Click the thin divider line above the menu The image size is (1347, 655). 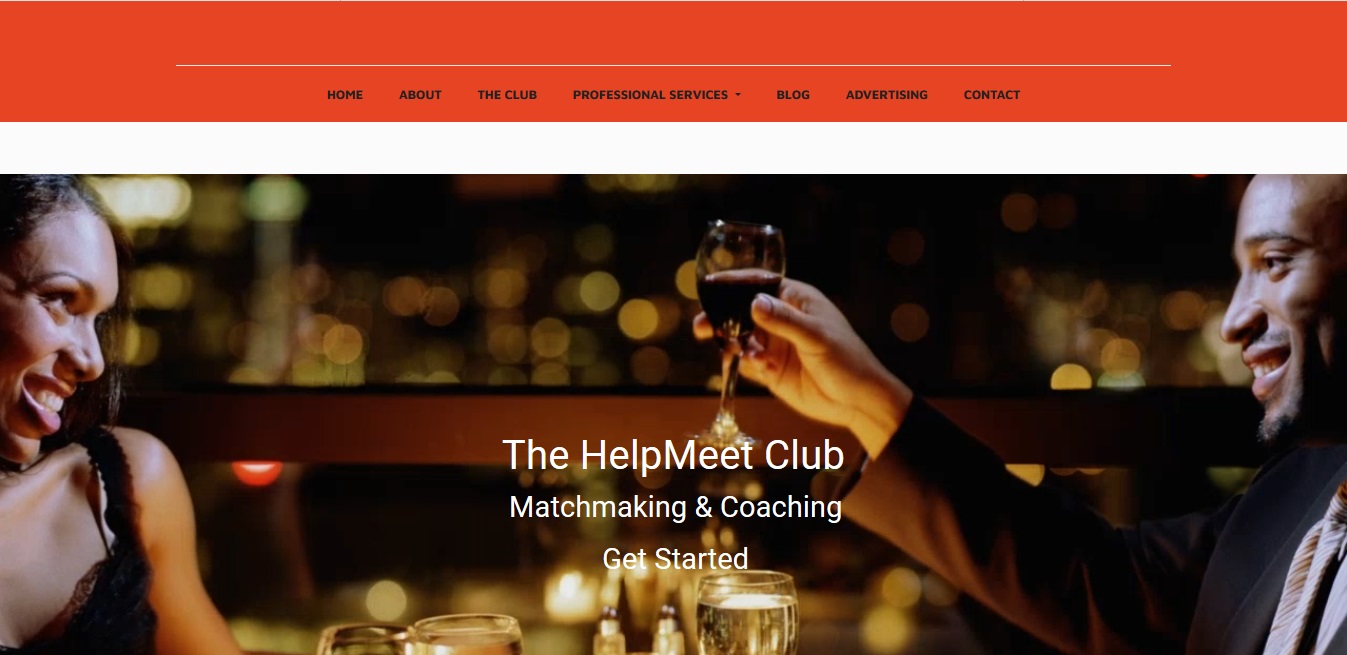pyautogui.click(x=673, y=65)
